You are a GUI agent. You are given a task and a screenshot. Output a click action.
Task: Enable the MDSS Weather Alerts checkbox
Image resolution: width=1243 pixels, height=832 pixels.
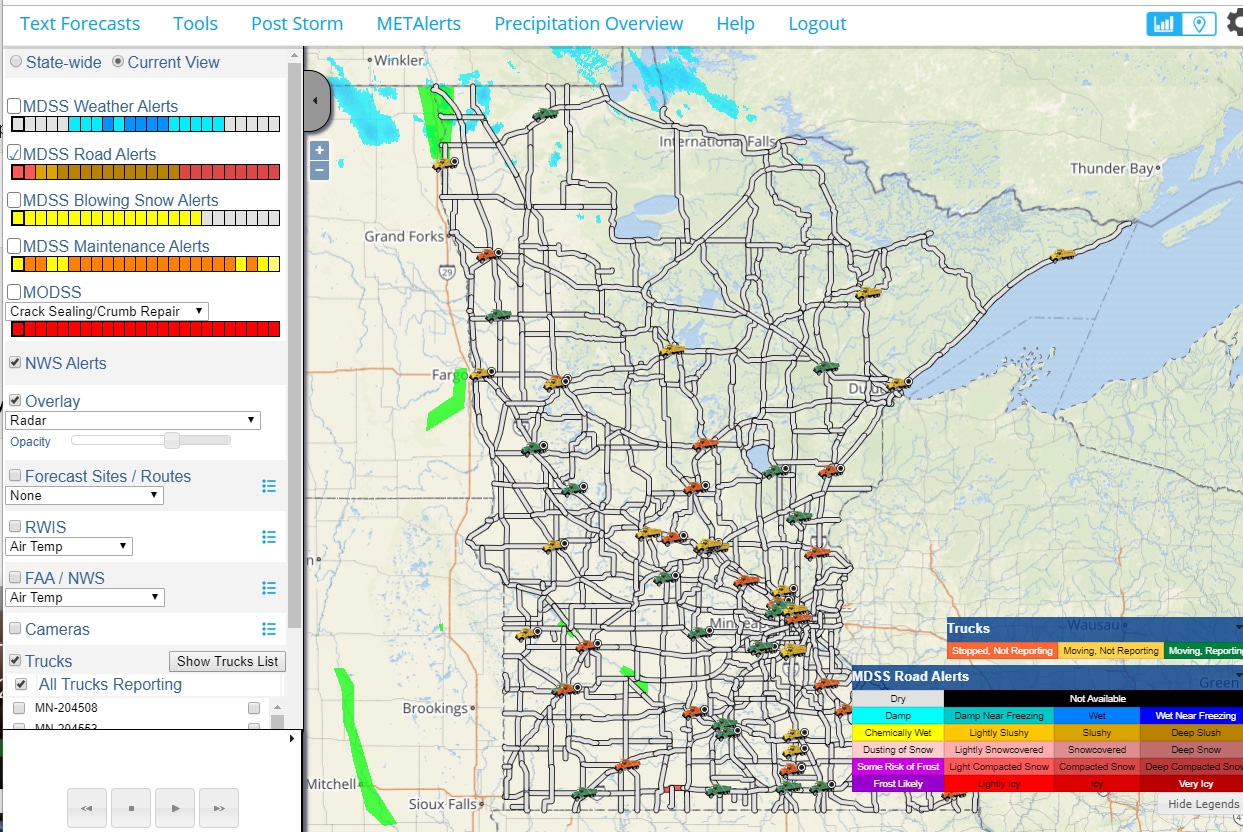15,106
